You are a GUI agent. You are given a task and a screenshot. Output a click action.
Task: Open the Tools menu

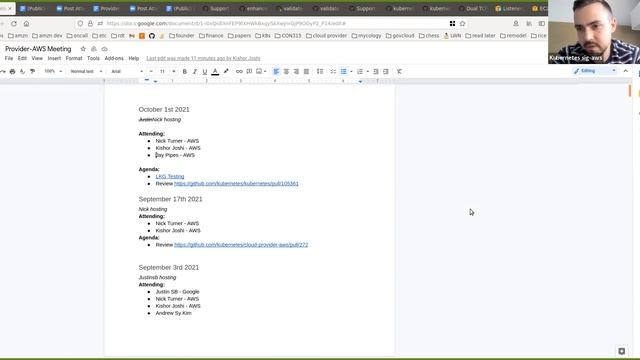pos(93,58)
